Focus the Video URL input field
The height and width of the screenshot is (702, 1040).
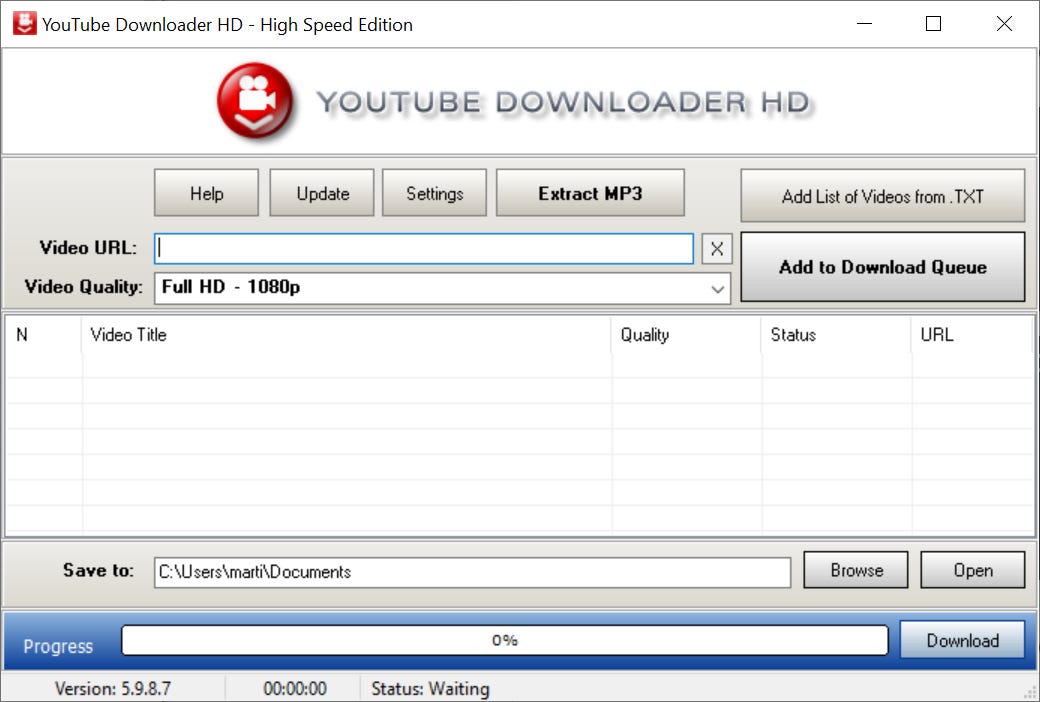pyautogui.click(x=424, y=248)
